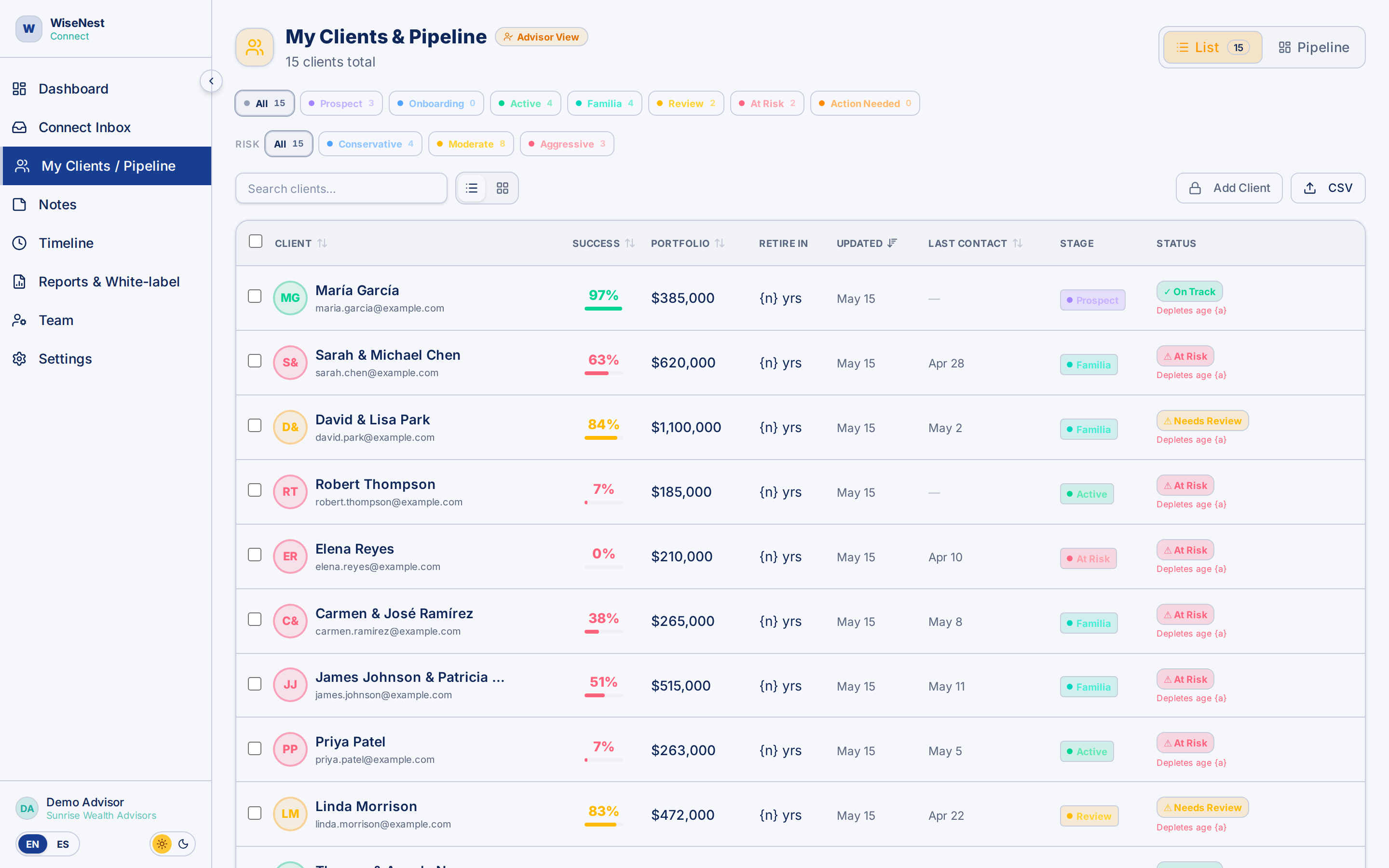The width and height of the screenshot is (1389, 868).
Task: Click Add Client button
Action: point(1229,188)
